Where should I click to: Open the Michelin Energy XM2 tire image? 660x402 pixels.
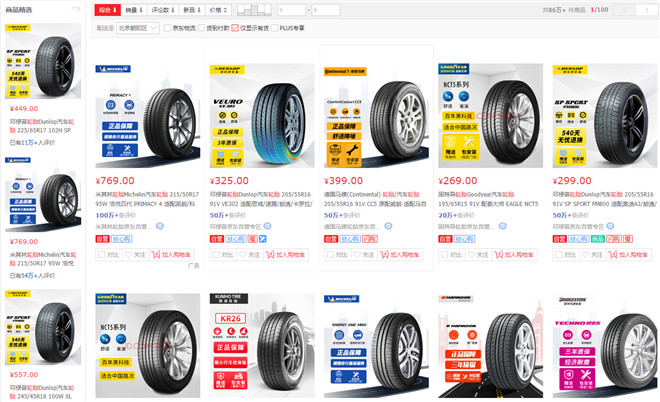376,346
